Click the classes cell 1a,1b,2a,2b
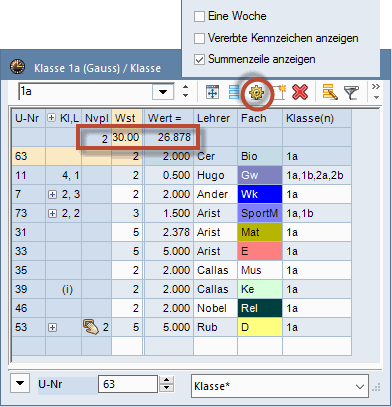 [317, 175]
